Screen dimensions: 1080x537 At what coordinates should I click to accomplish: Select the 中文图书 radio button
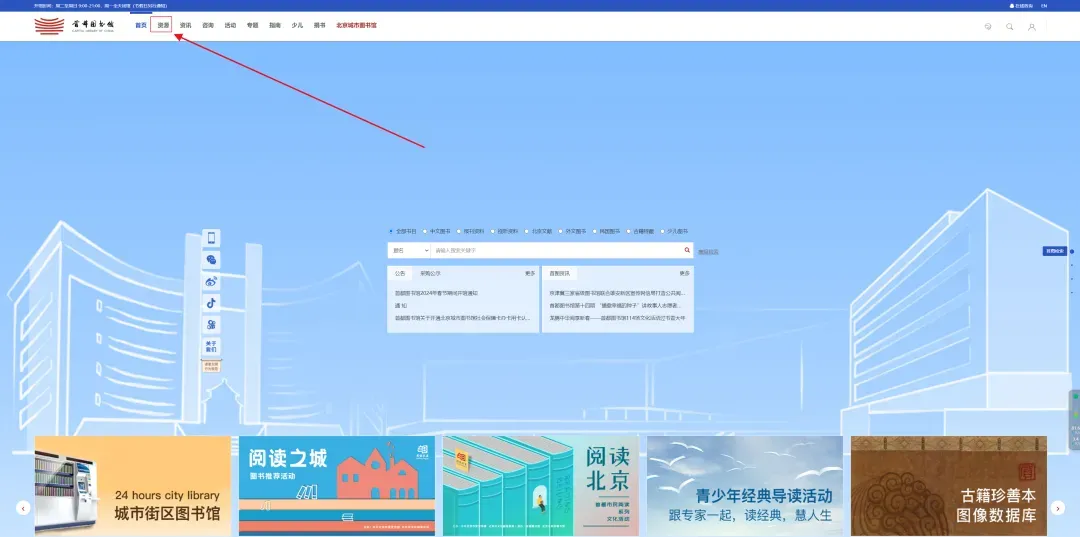425,231
